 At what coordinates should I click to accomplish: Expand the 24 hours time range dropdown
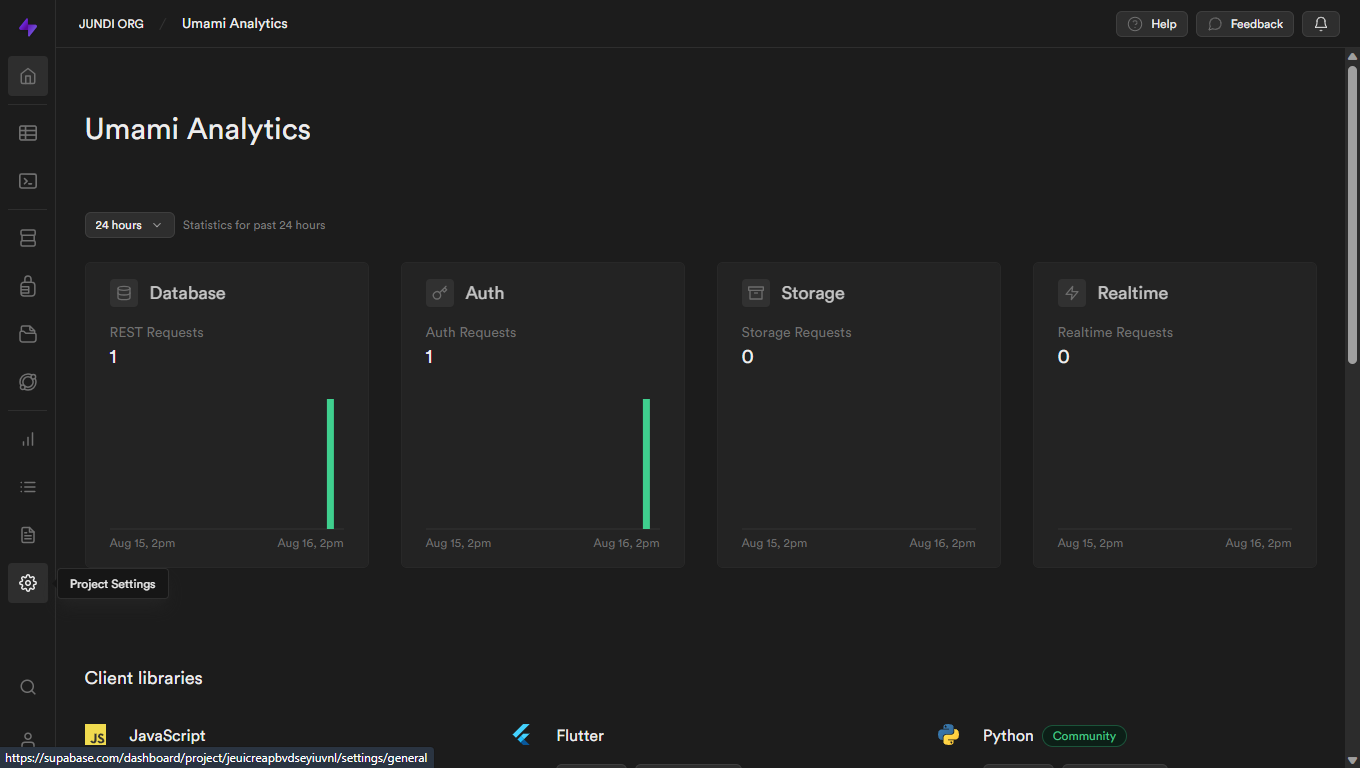tap(130, 225)
